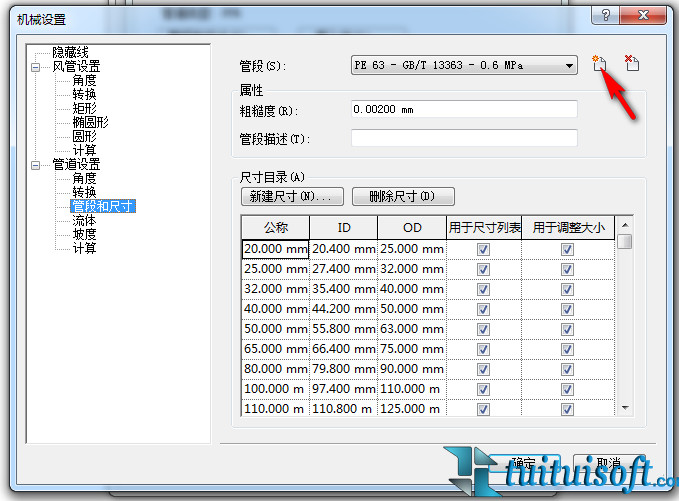Click the delete pipe segment icon
Image resolution: width=679 pixels, height=501 pixels.
pyautogui.click(x=631, y=64)
